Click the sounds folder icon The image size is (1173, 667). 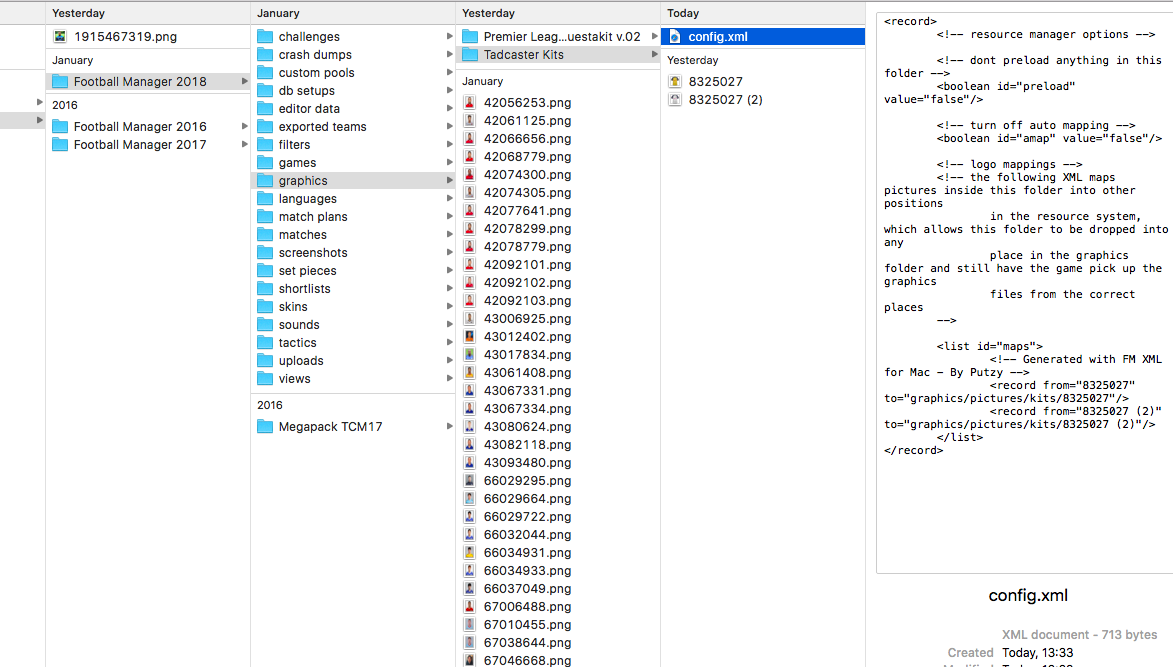coord(265,324)
